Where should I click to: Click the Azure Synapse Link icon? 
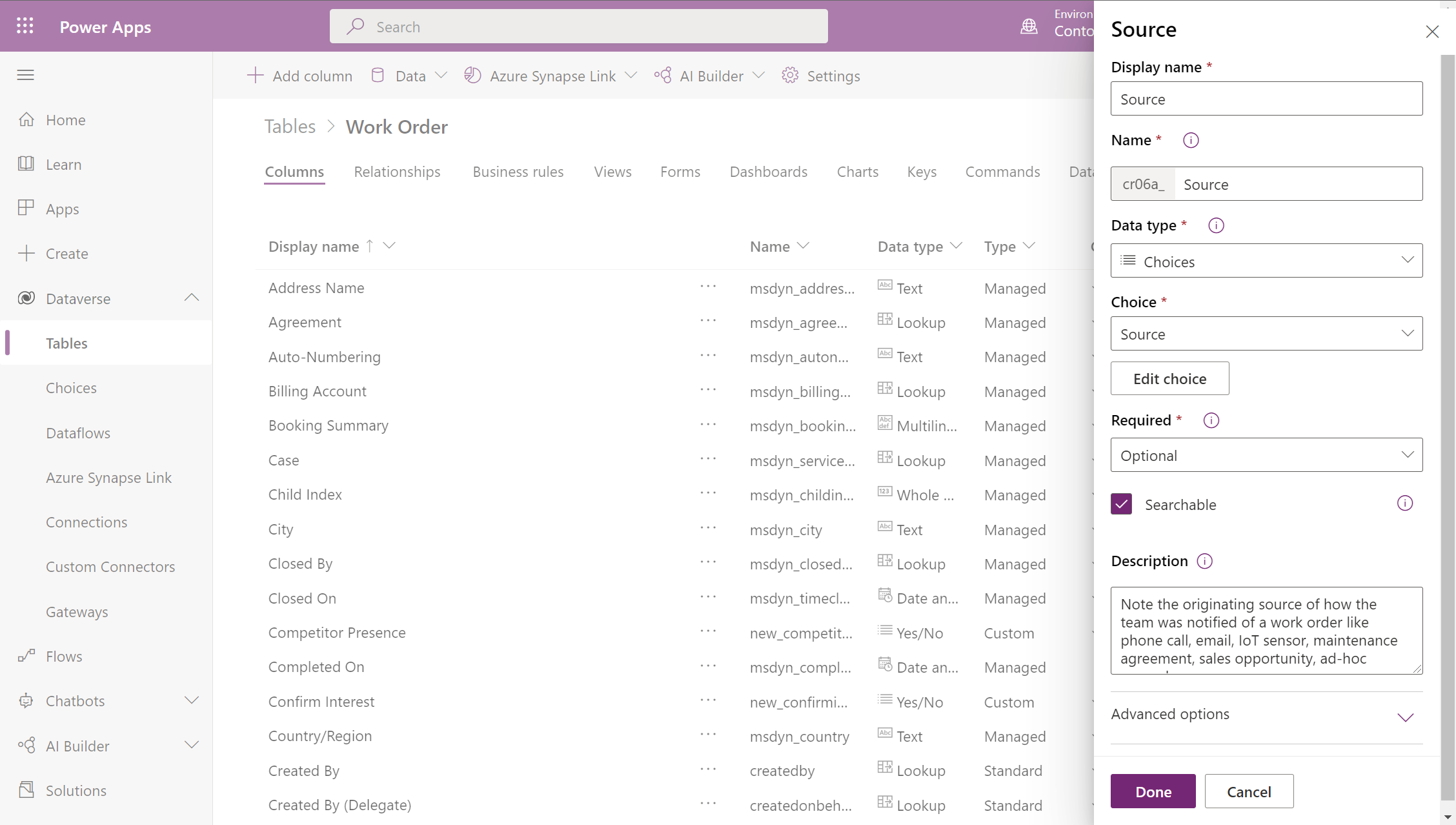tap(472, 75)
